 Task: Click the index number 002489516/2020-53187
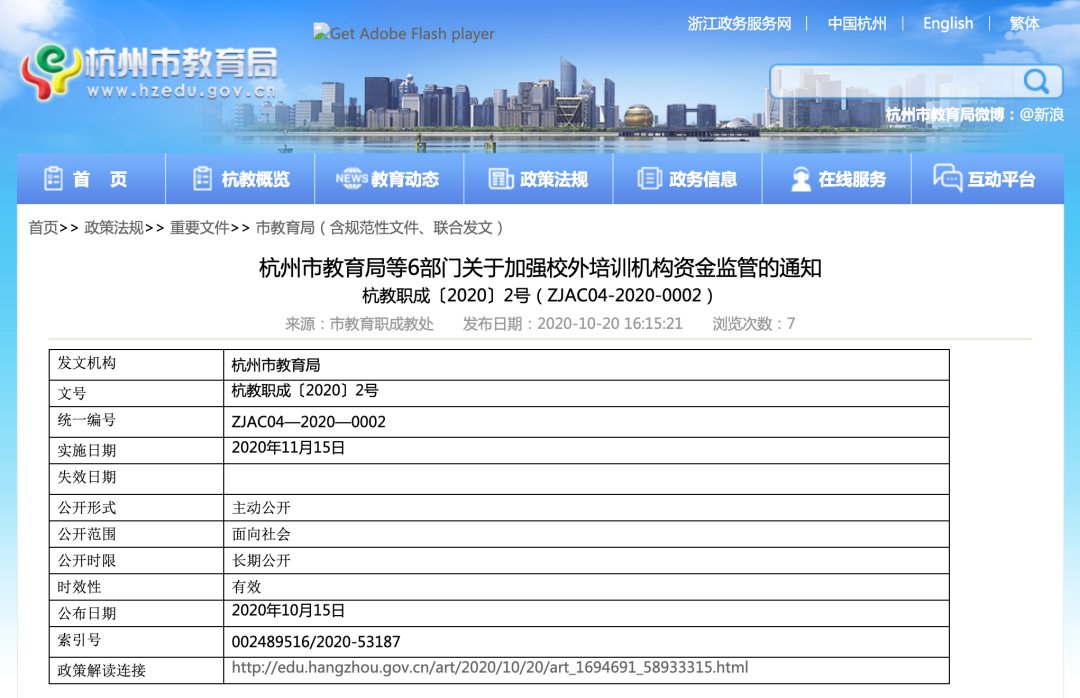316,641
